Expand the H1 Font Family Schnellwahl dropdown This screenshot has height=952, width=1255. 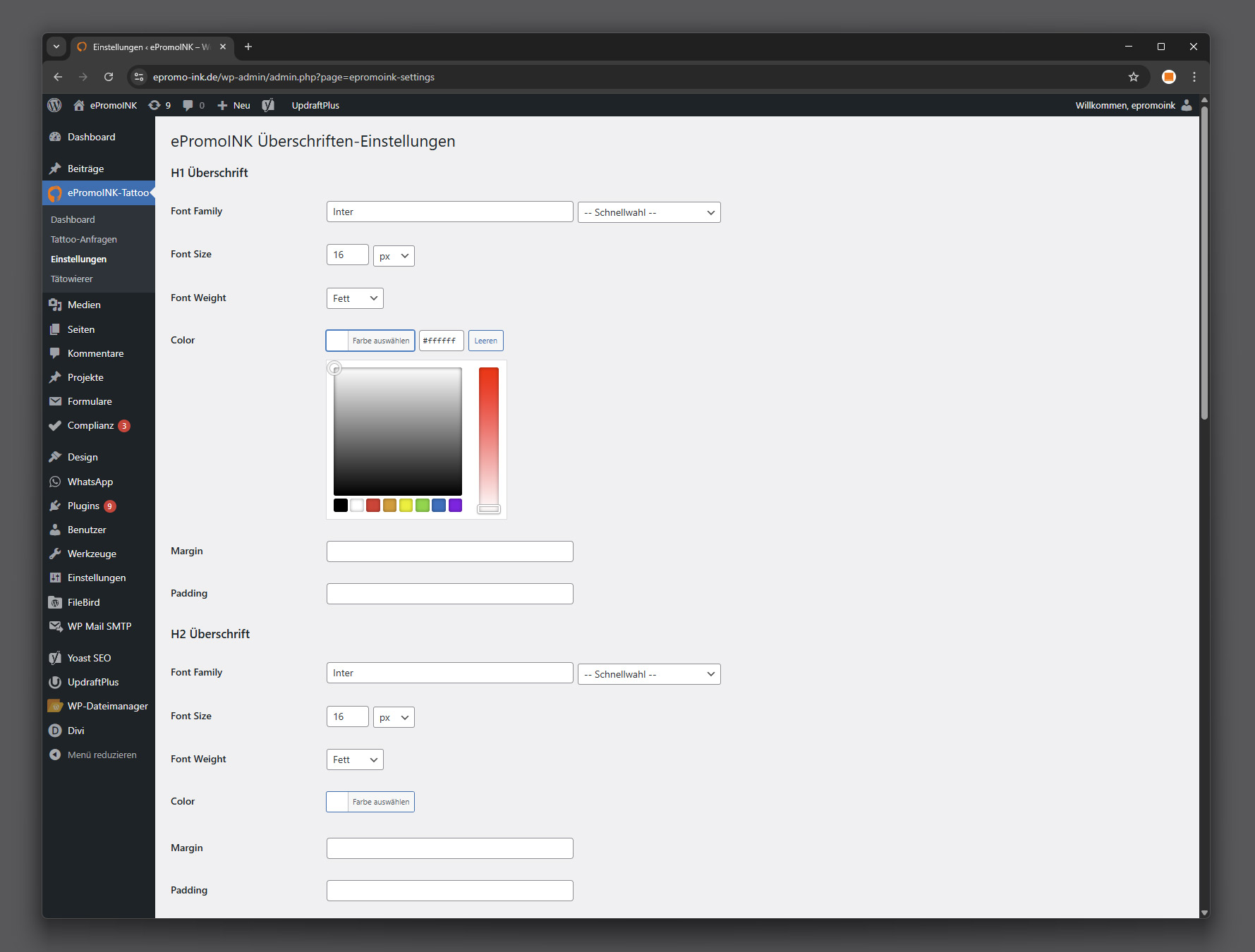point(648,212)
